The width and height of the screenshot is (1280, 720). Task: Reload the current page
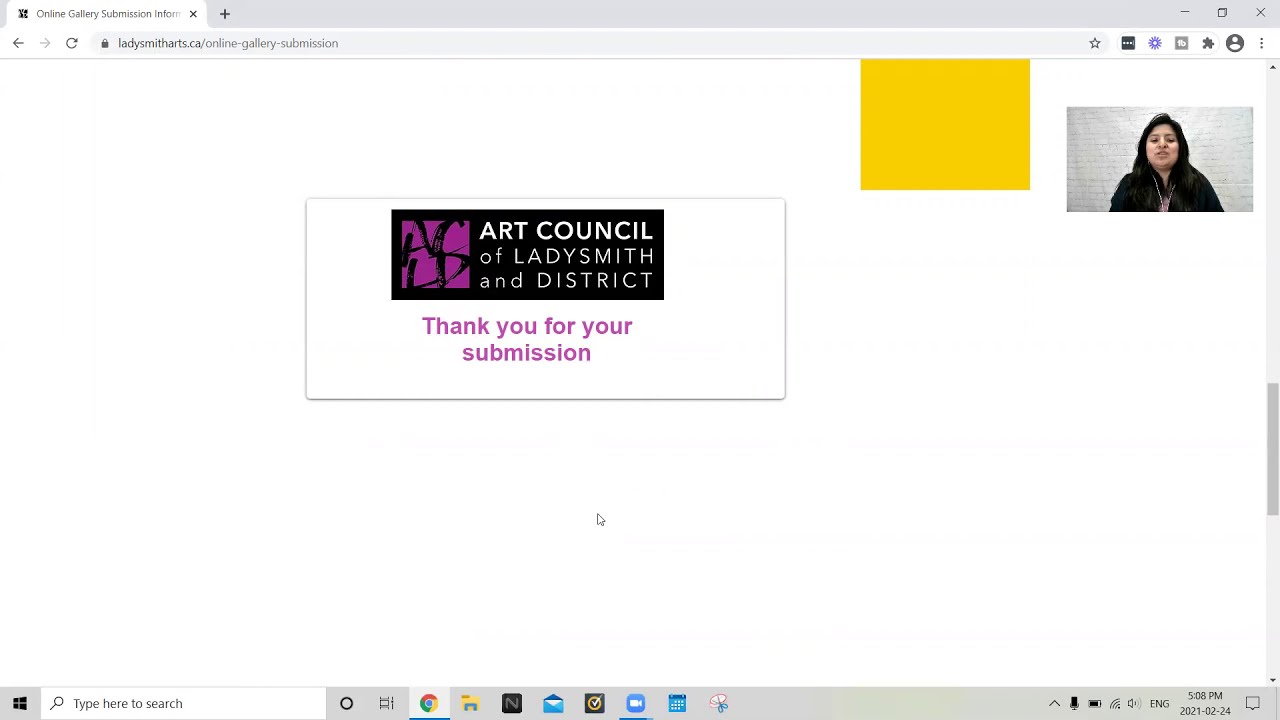(x=72, y=43)
